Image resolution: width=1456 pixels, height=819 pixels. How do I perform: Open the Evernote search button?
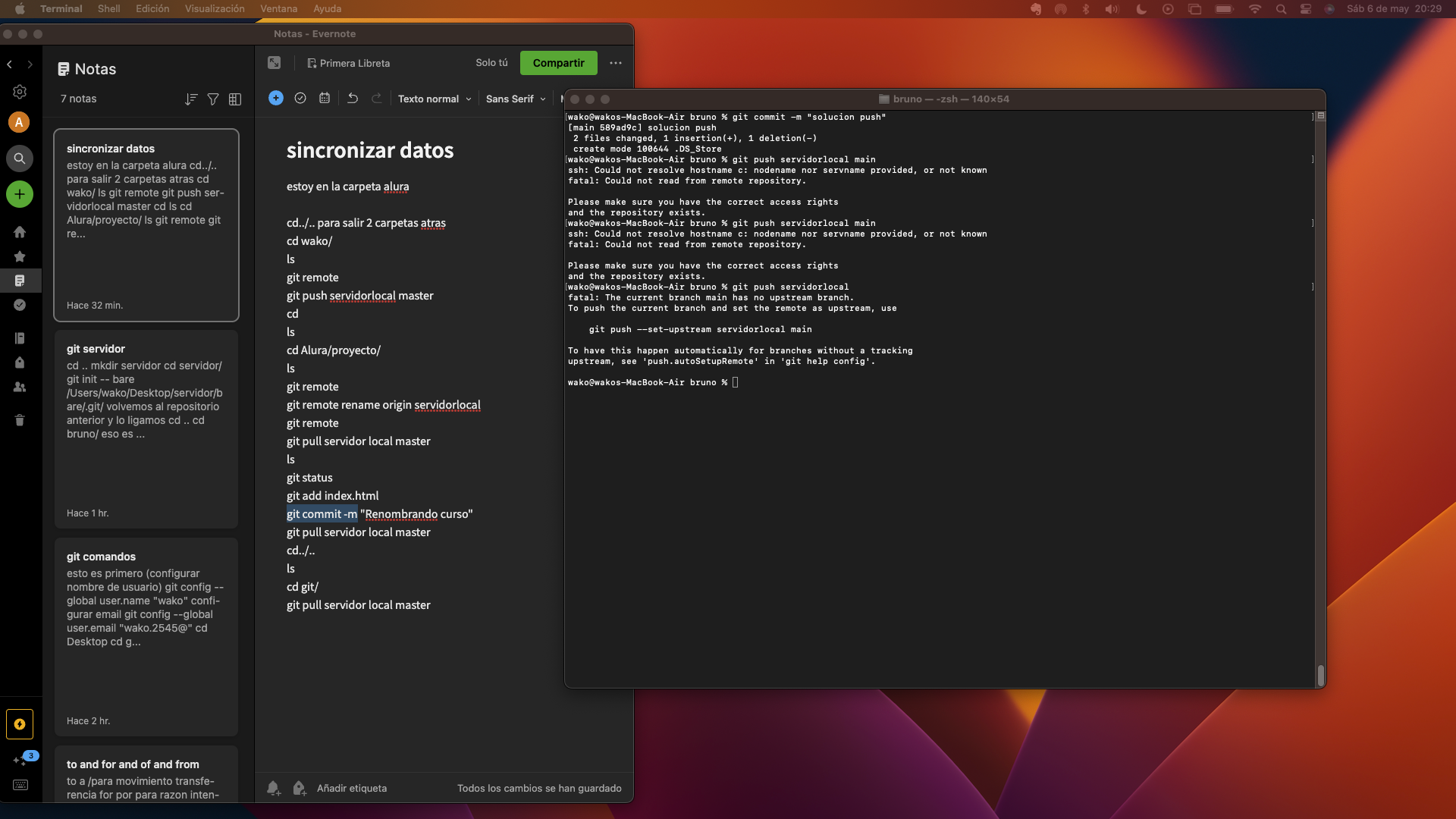click(x=20, y=158)
